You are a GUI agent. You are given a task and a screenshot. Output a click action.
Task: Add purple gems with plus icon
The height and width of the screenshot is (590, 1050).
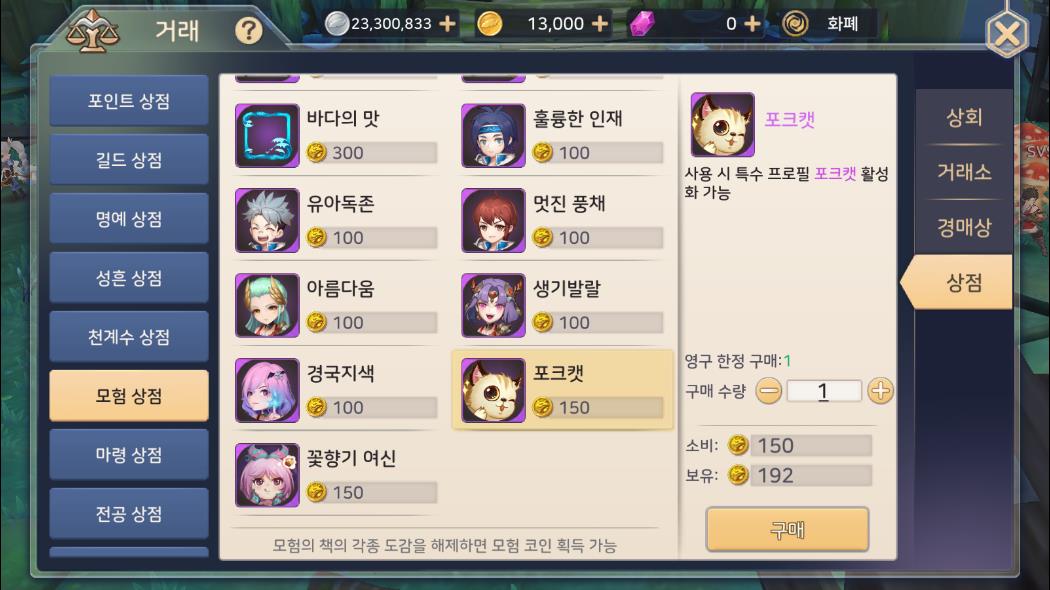tap(752, 23)
